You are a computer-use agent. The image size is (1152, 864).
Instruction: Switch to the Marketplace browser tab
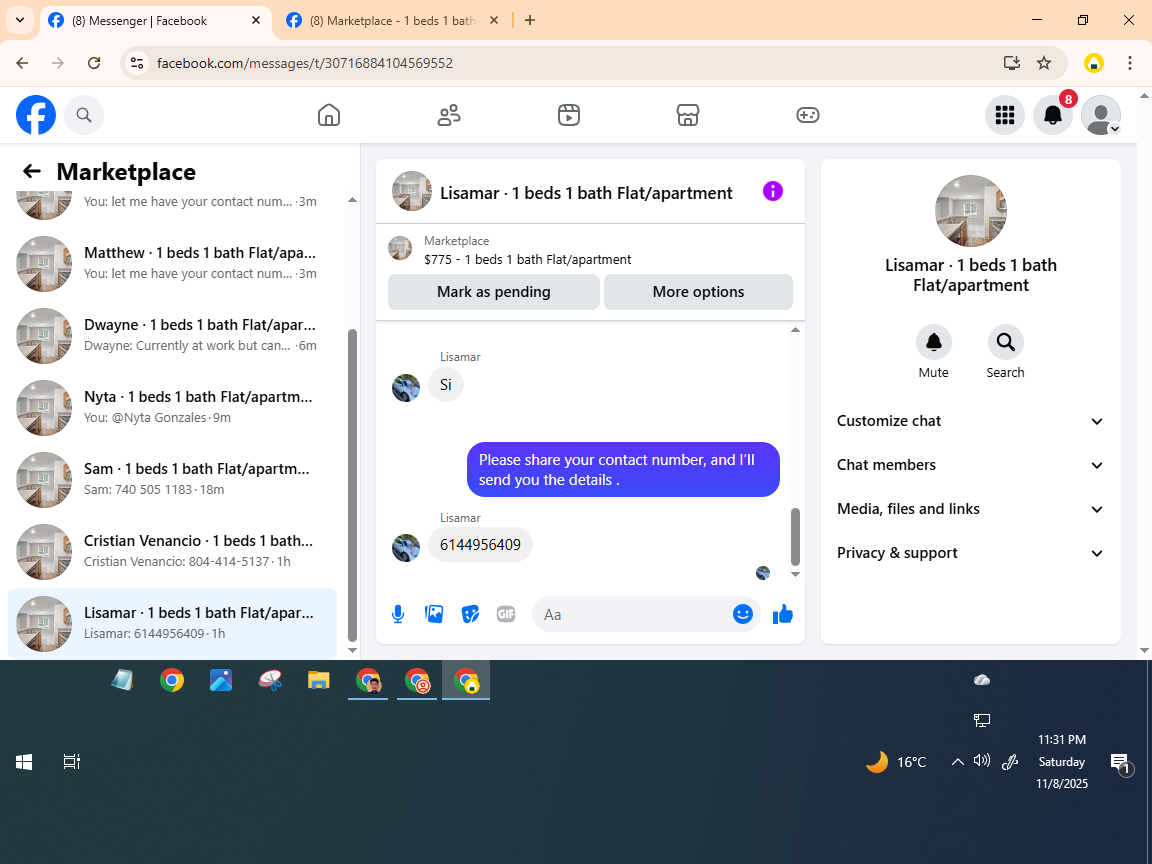392,21
